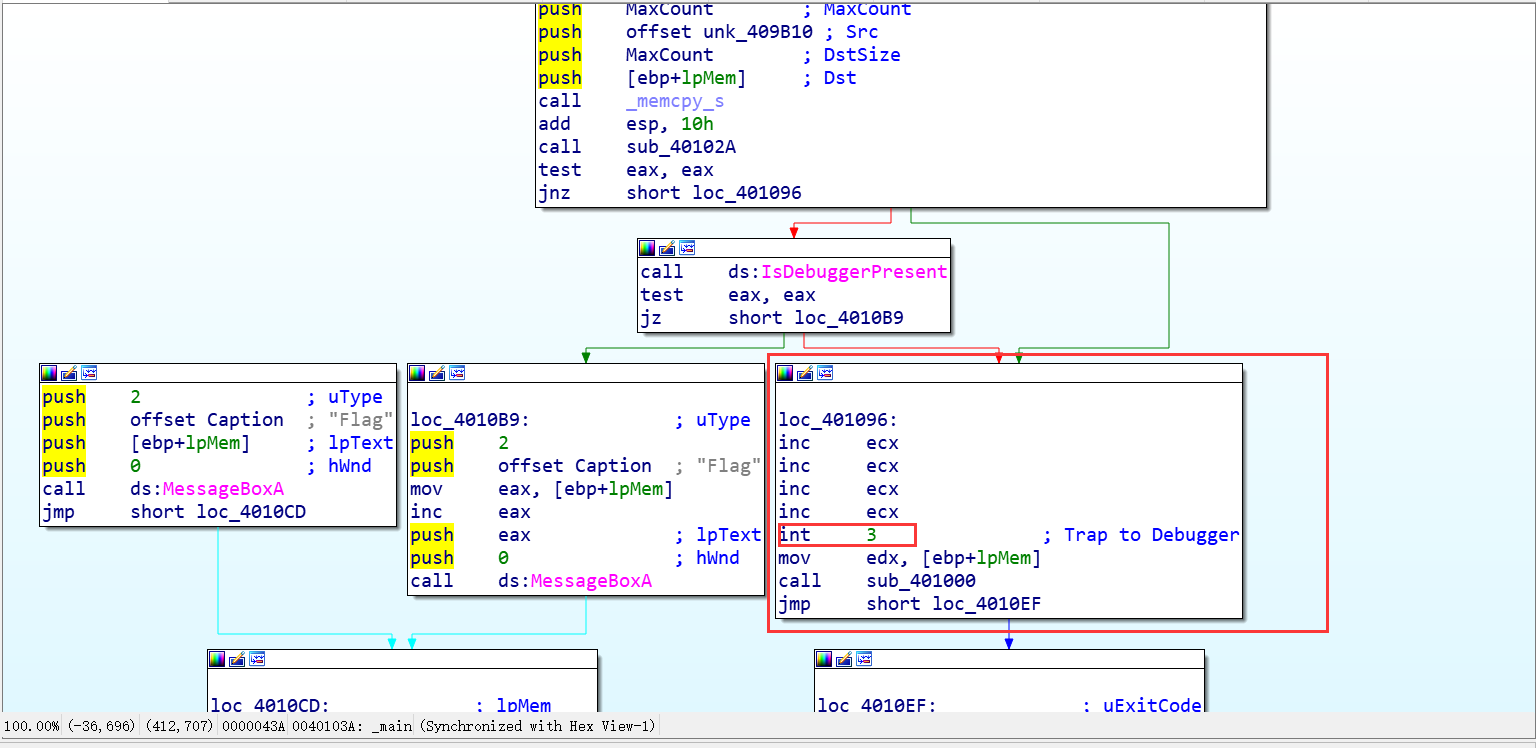Viewport: 1536px width, 748px height.
Task: Click jmp target short loc_4010CD
Action: click(218, 512)
